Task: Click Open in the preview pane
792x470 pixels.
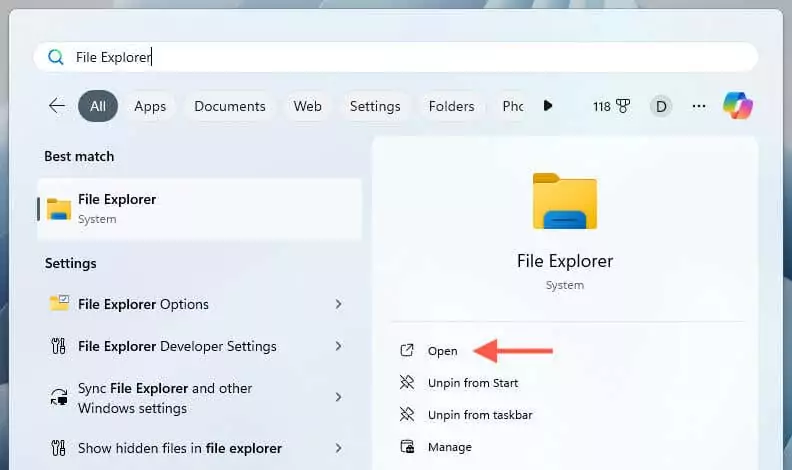Action: (x=442, y=351)
